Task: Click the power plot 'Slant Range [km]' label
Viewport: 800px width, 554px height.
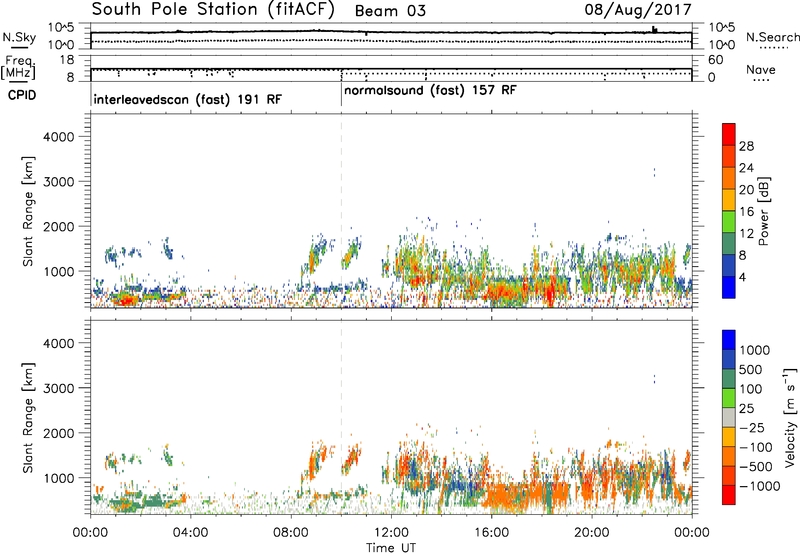Action: pyautogui.click(x=28, y=211)
